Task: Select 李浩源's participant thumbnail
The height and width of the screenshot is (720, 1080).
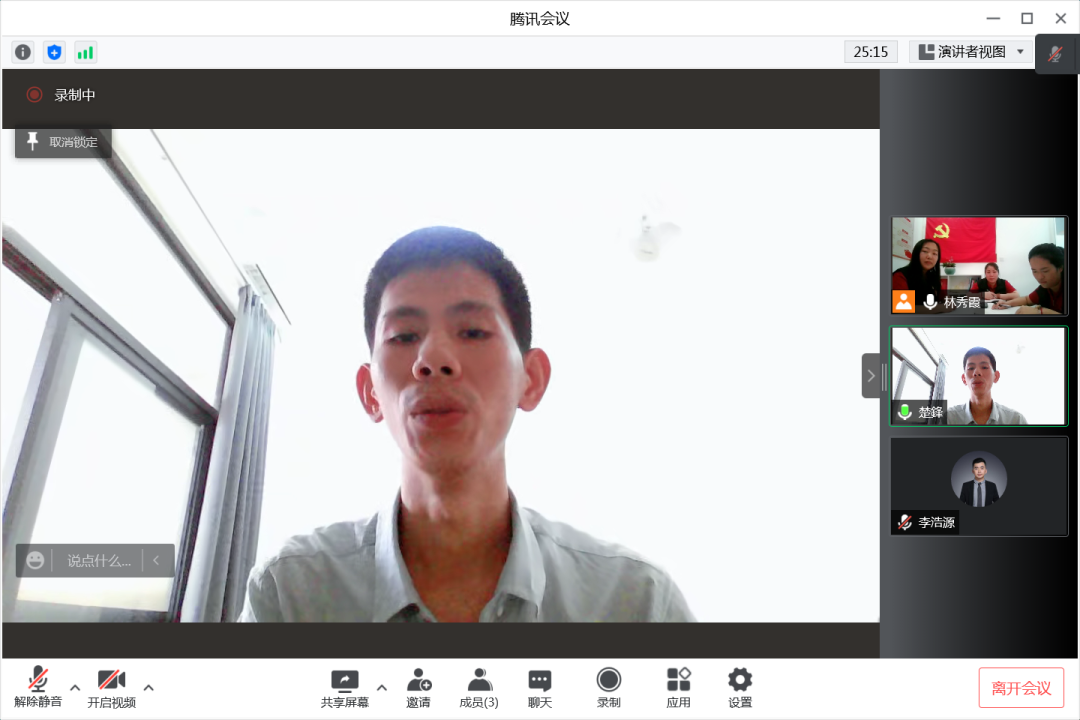Action: coord(979,486)
